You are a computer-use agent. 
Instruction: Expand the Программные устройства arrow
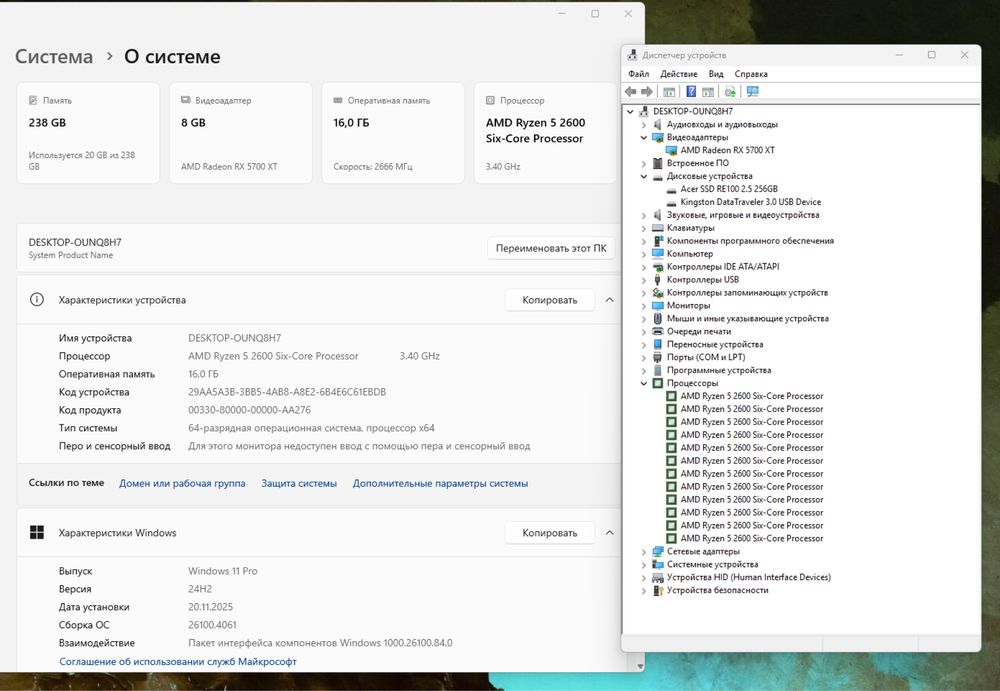click(x=643, y=370)
